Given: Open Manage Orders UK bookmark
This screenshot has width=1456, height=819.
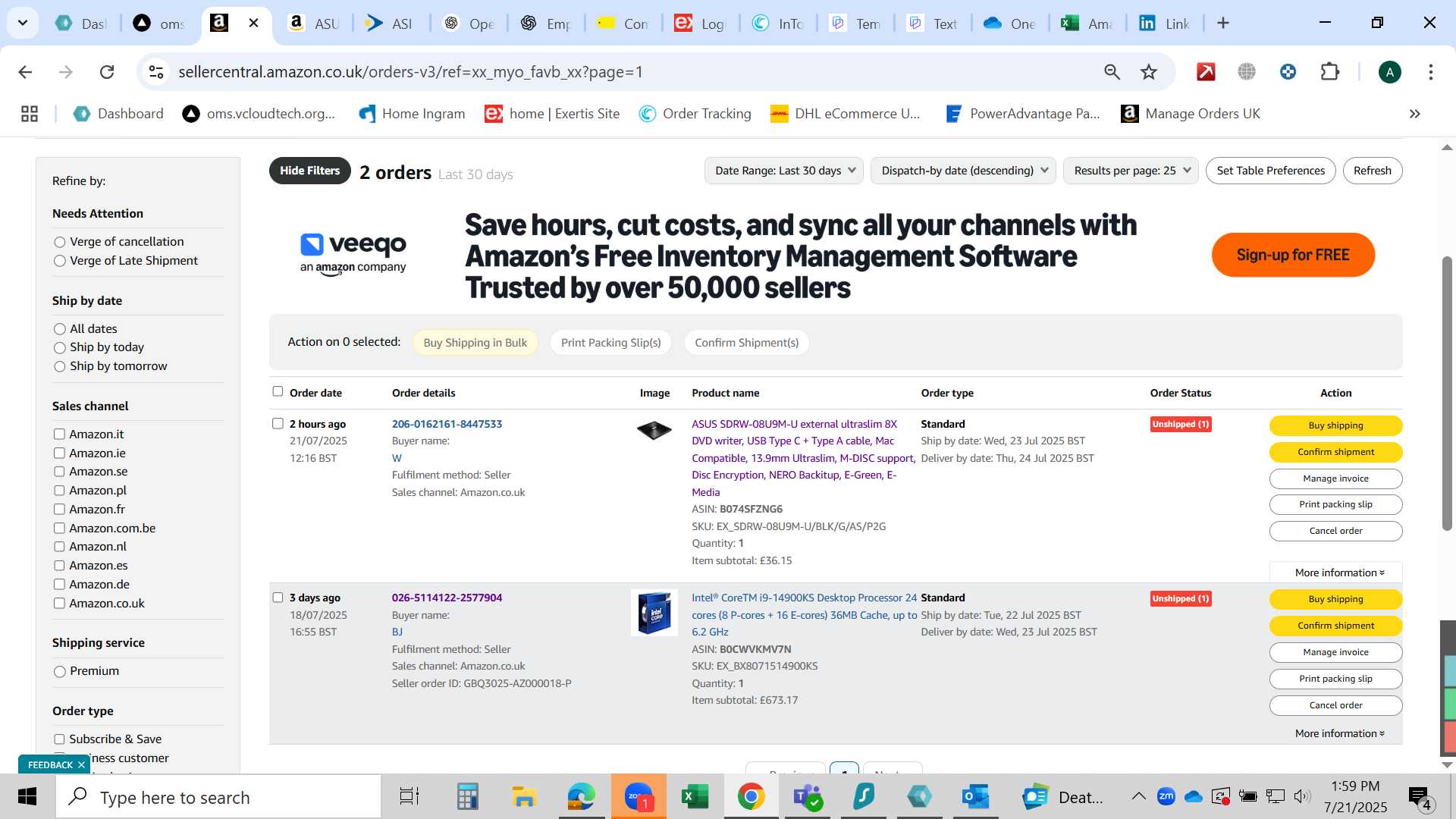Looking at the screenshot, I should click(1191, 114).
